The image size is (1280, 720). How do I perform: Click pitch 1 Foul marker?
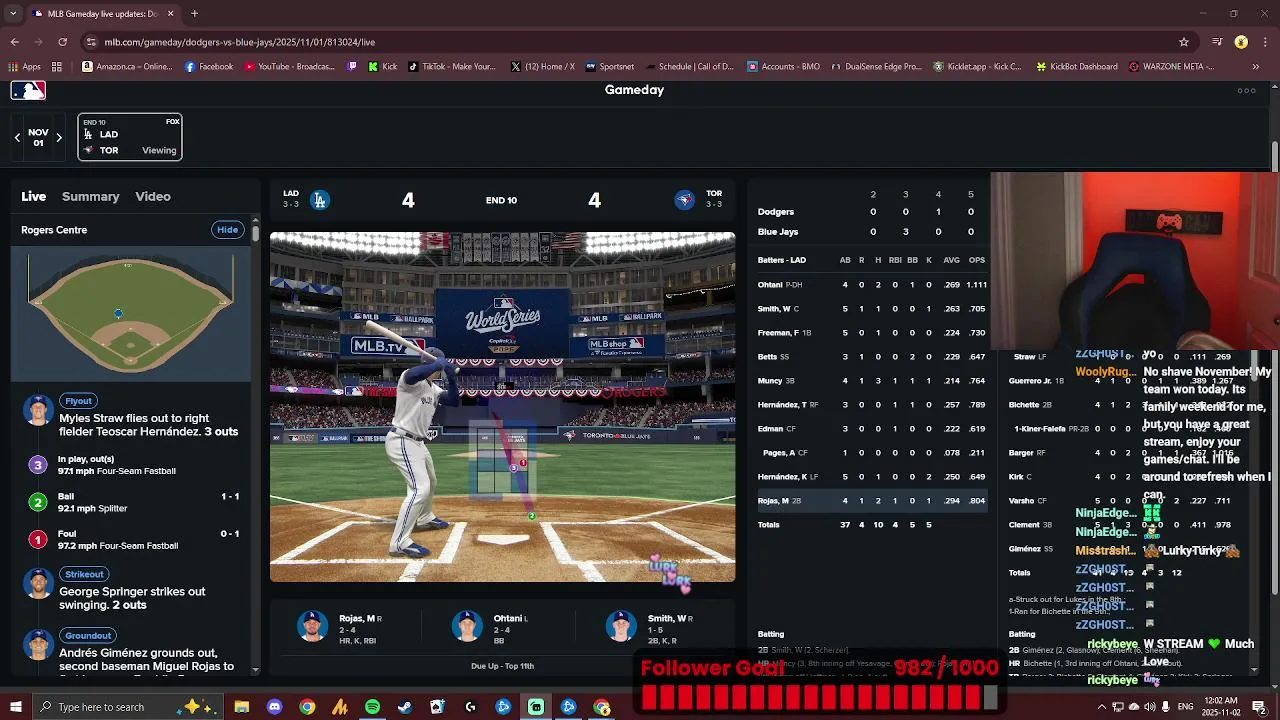tap(38, 540)
